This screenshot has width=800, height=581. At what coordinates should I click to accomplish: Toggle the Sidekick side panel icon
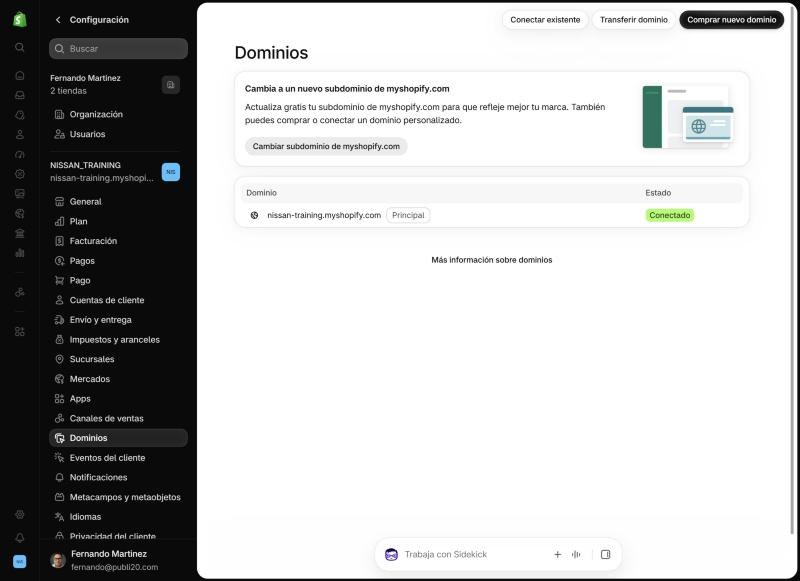(606, 554)
